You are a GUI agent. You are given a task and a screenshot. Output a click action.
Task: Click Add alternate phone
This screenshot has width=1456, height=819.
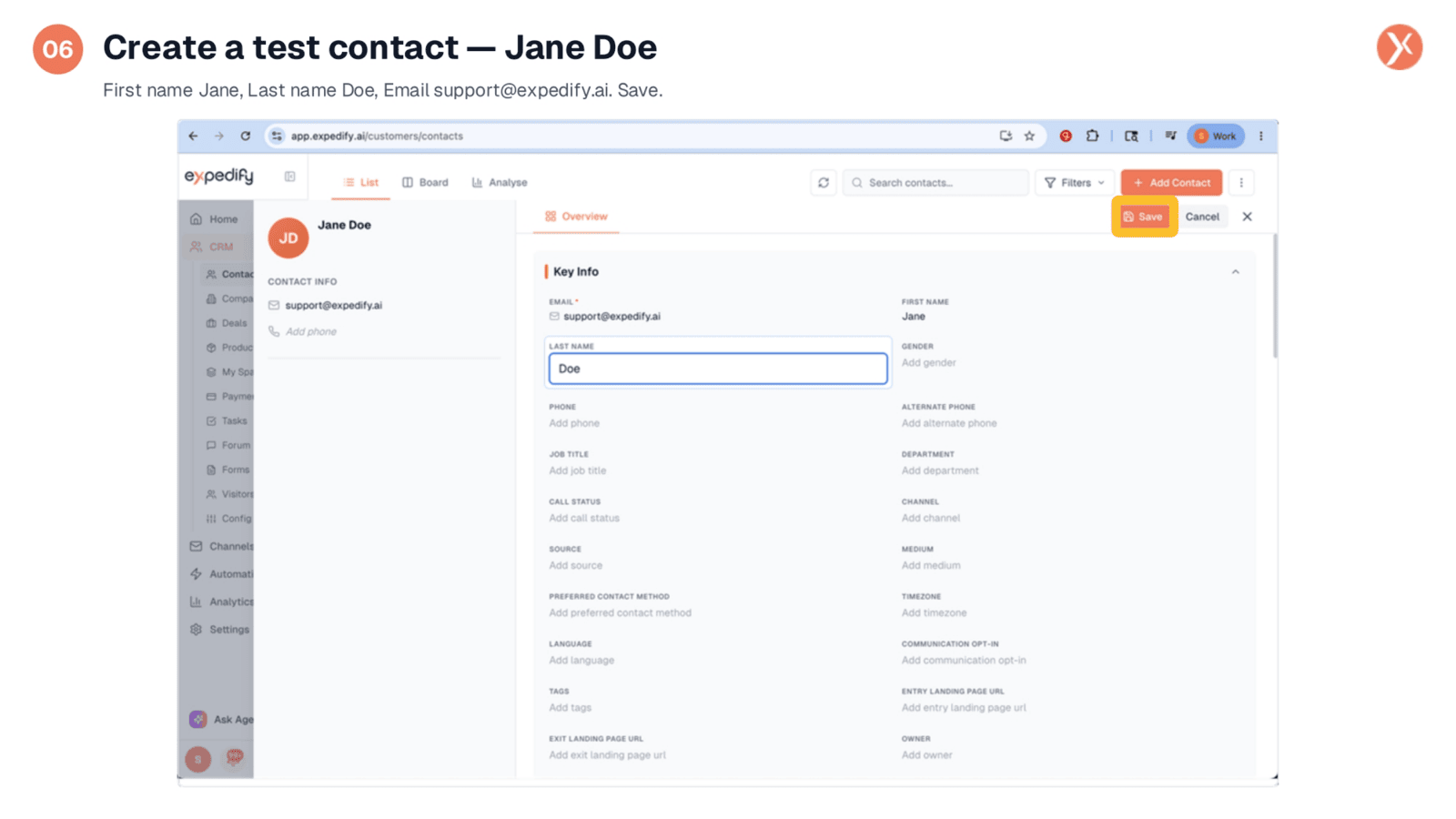949,423
